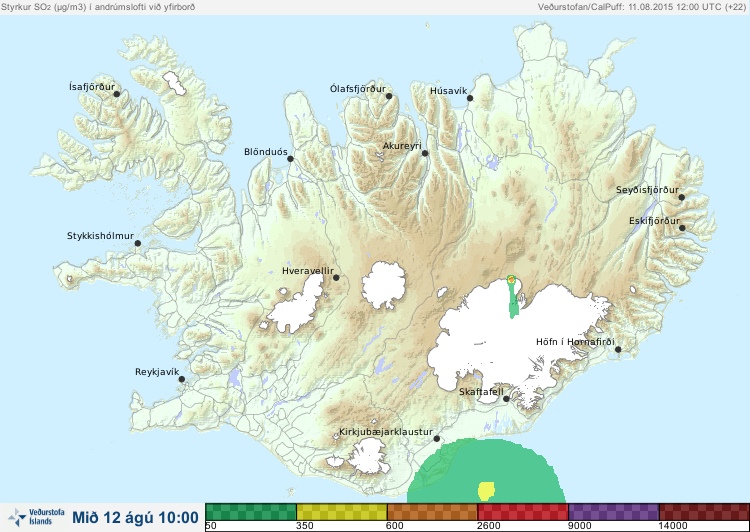Viewport: 750px width, 532px height.
Task: Click the Ólafsfjörður marker dot
Action: pyautogui.click(x=389, y=96)
